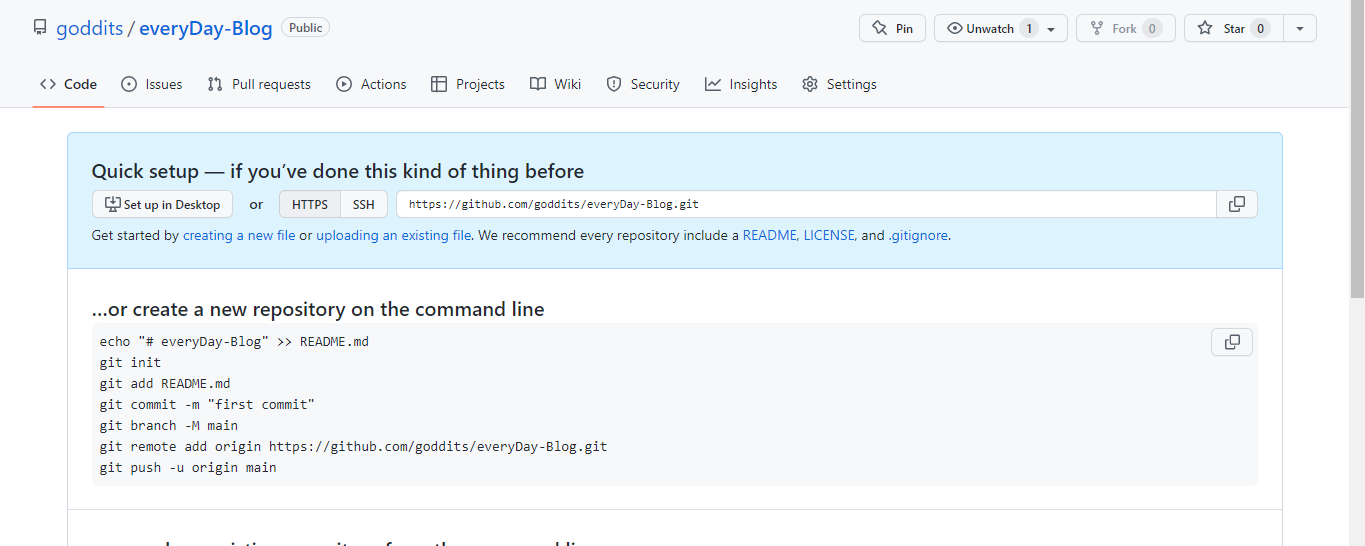Open the star lists dropdown arrow
Screen dimensions: 1365x546
1299,28
